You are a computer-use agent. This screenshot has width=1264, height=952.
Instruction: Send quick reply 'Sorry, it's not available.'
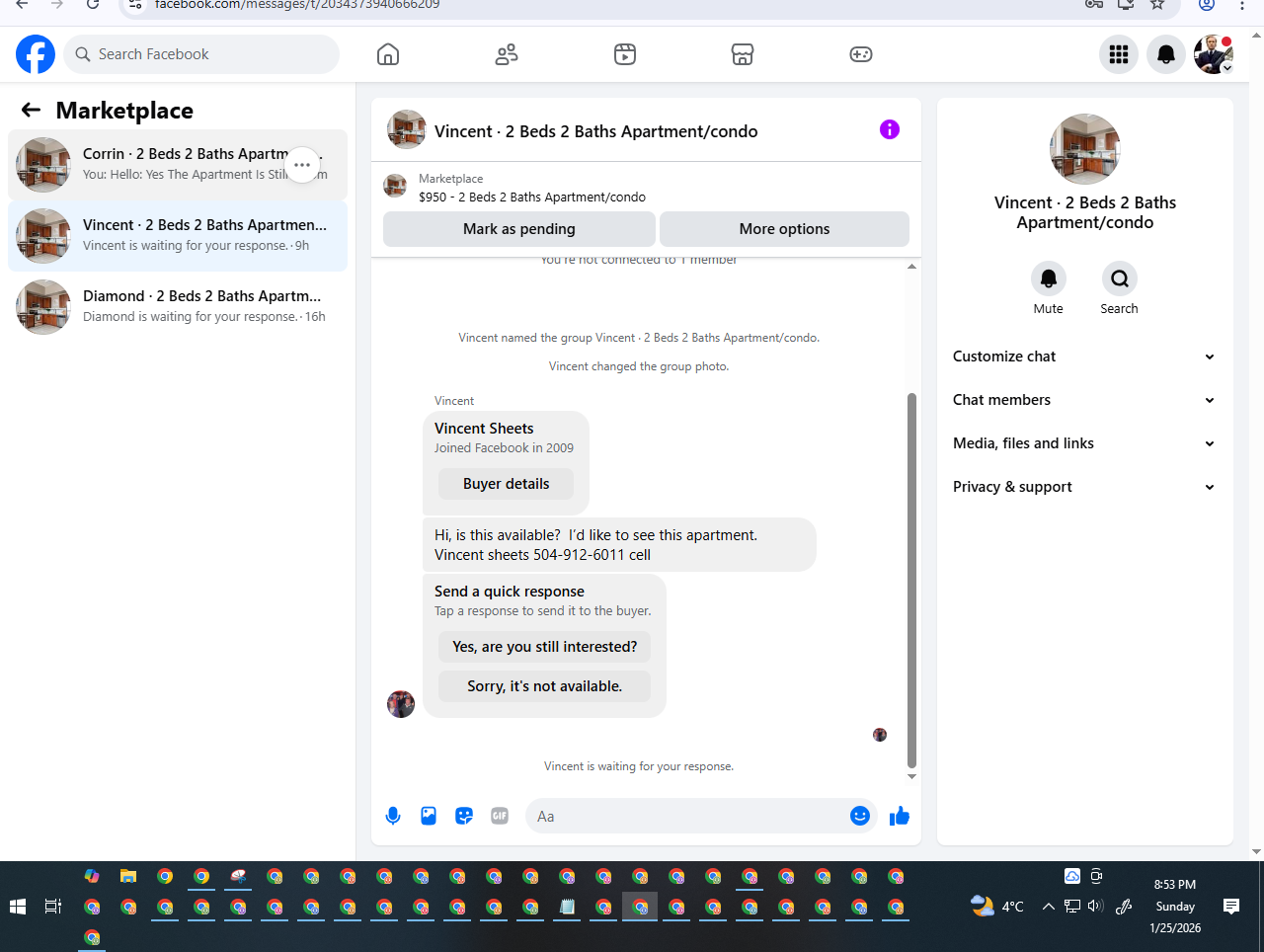545,686
